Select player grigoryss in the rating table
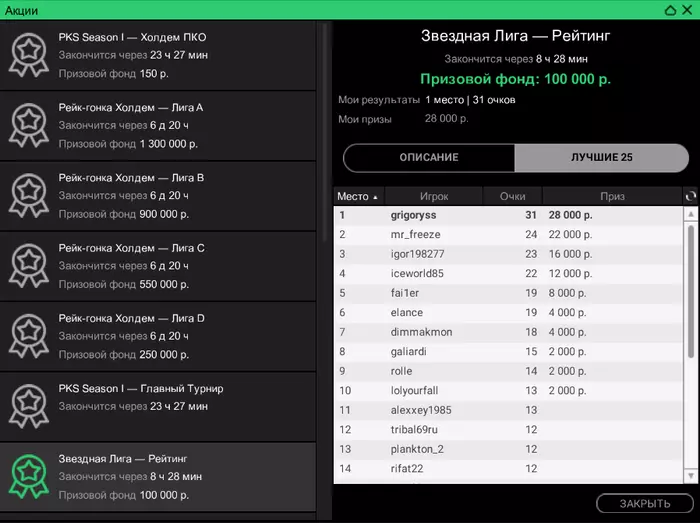The width and height of the screenshot is (700, 523). coord(508,215)
